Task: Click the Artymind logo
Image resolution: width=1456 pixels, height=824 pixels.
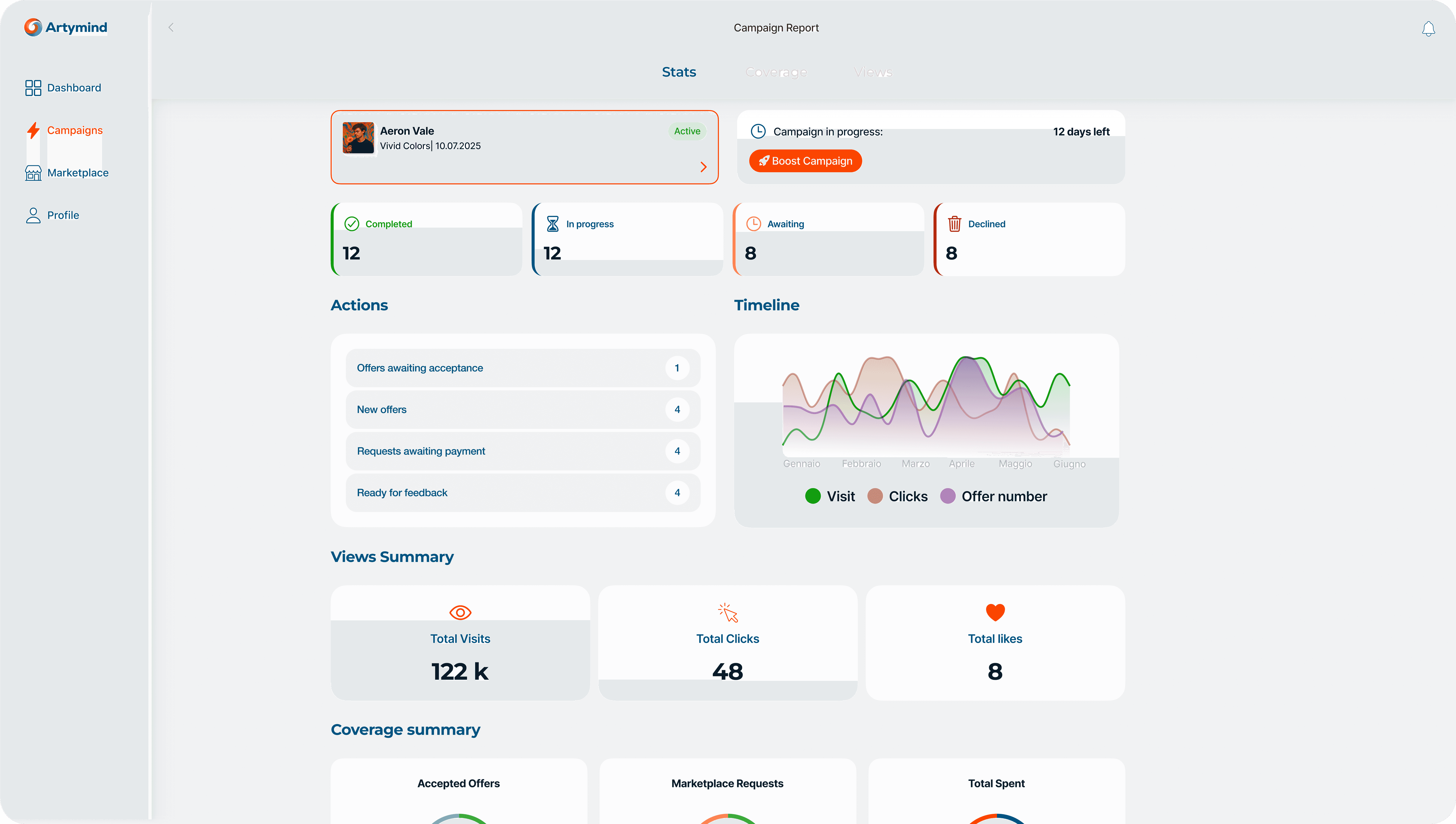Action: 65,27
